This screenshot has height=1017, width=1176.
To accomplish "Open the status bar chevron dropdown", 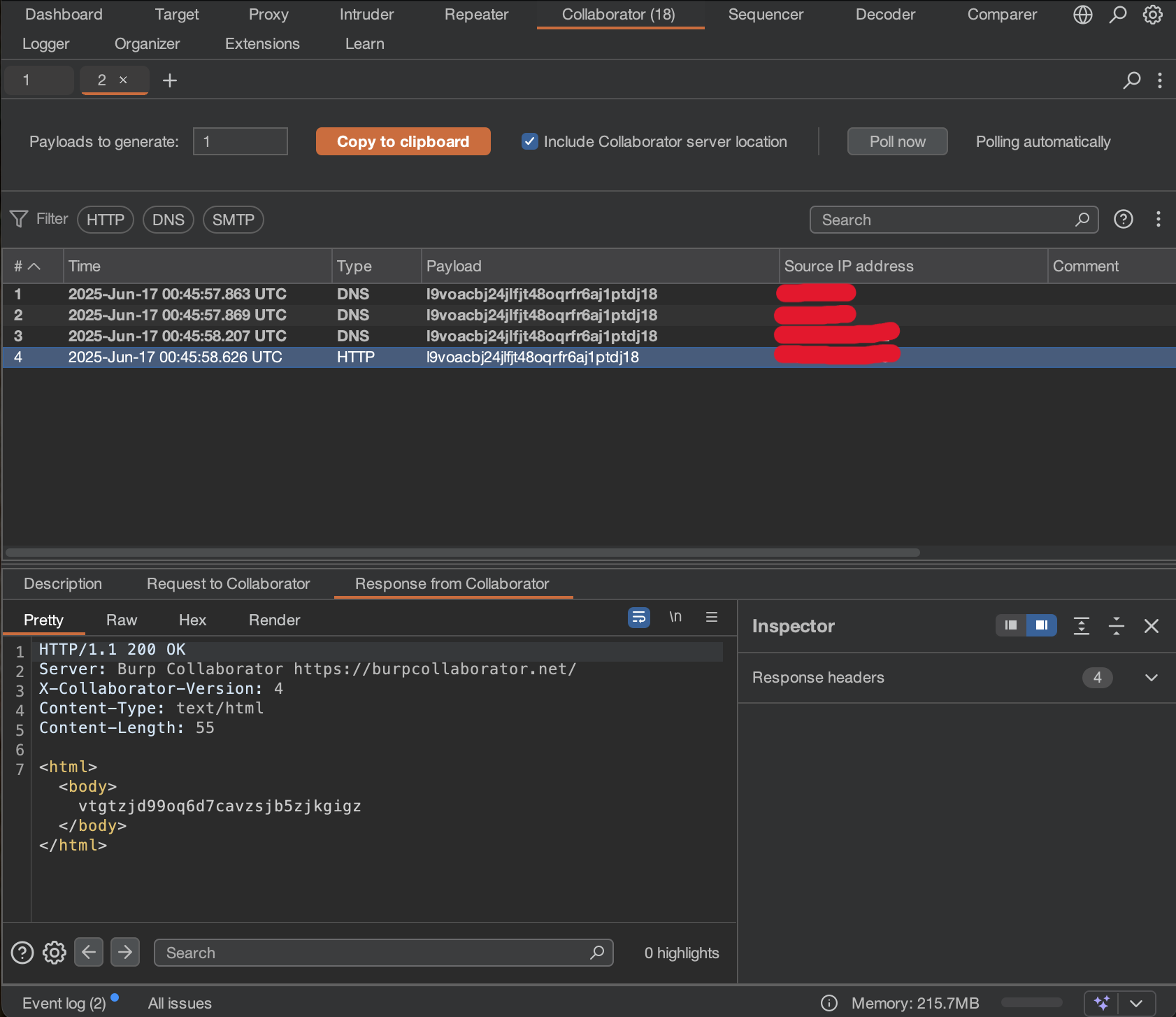I will point(1136,1003).
